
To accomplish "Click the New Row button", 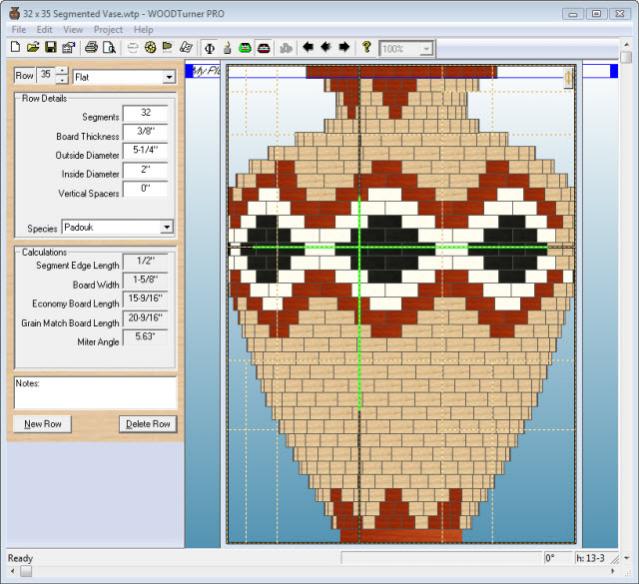I will point(43,424).
